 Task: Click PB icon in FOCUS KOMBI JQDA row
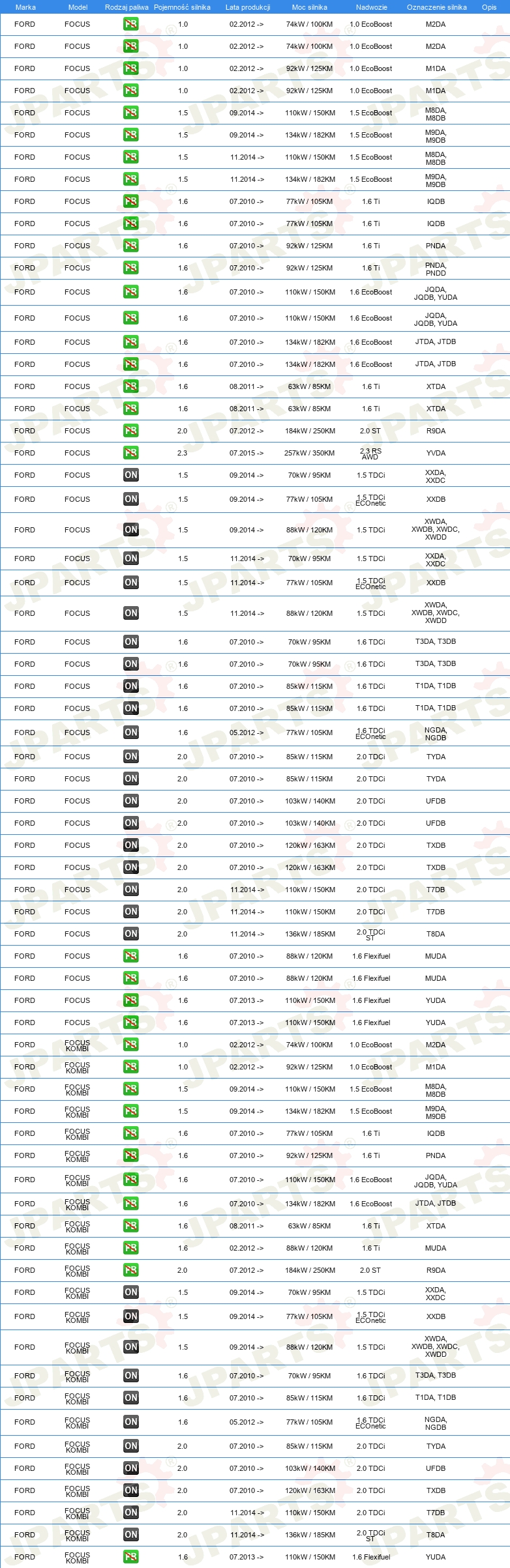tap(130, 1180)
